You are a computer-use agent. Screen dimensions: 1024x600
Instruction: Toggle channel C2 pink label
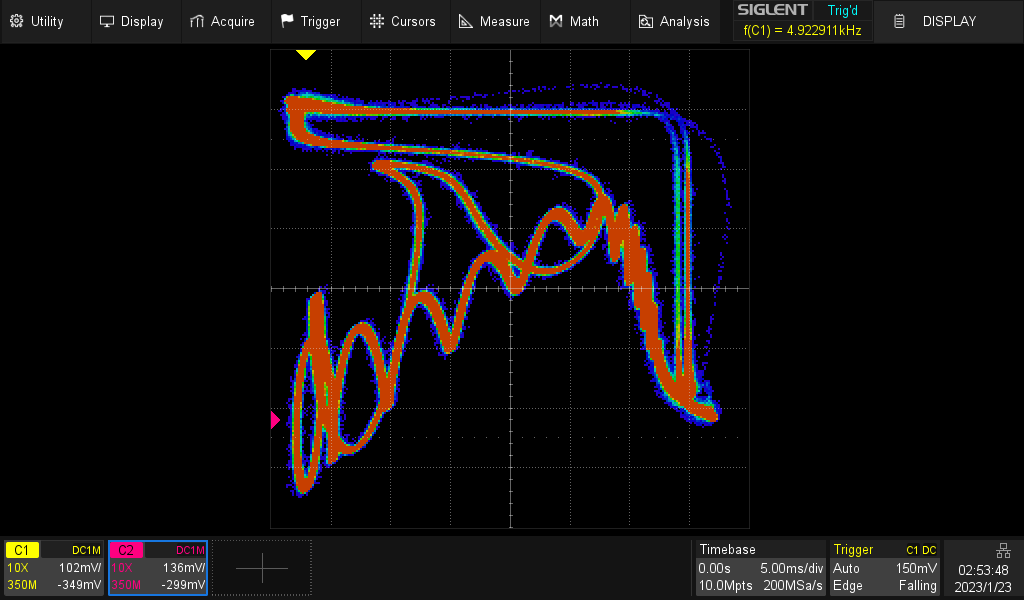point(126,550)
